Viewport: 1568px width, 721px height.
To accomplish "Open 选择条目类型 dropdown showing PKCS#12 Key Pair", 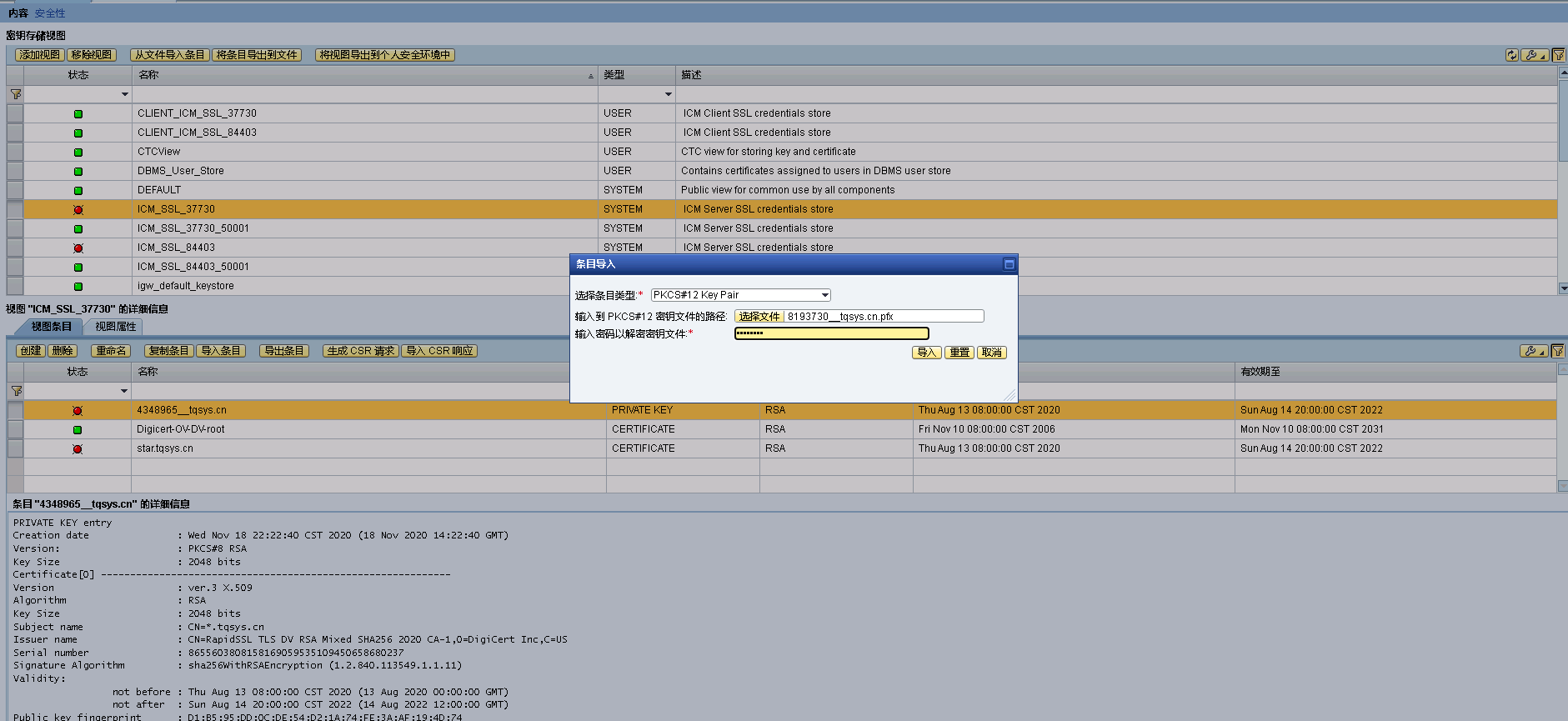I will point(740,295).
